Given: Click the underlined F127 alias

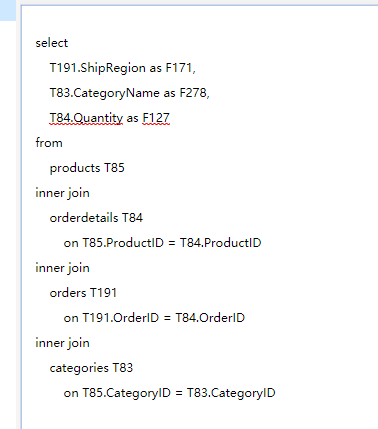Looking at the screenshot, I should (156, 118).
